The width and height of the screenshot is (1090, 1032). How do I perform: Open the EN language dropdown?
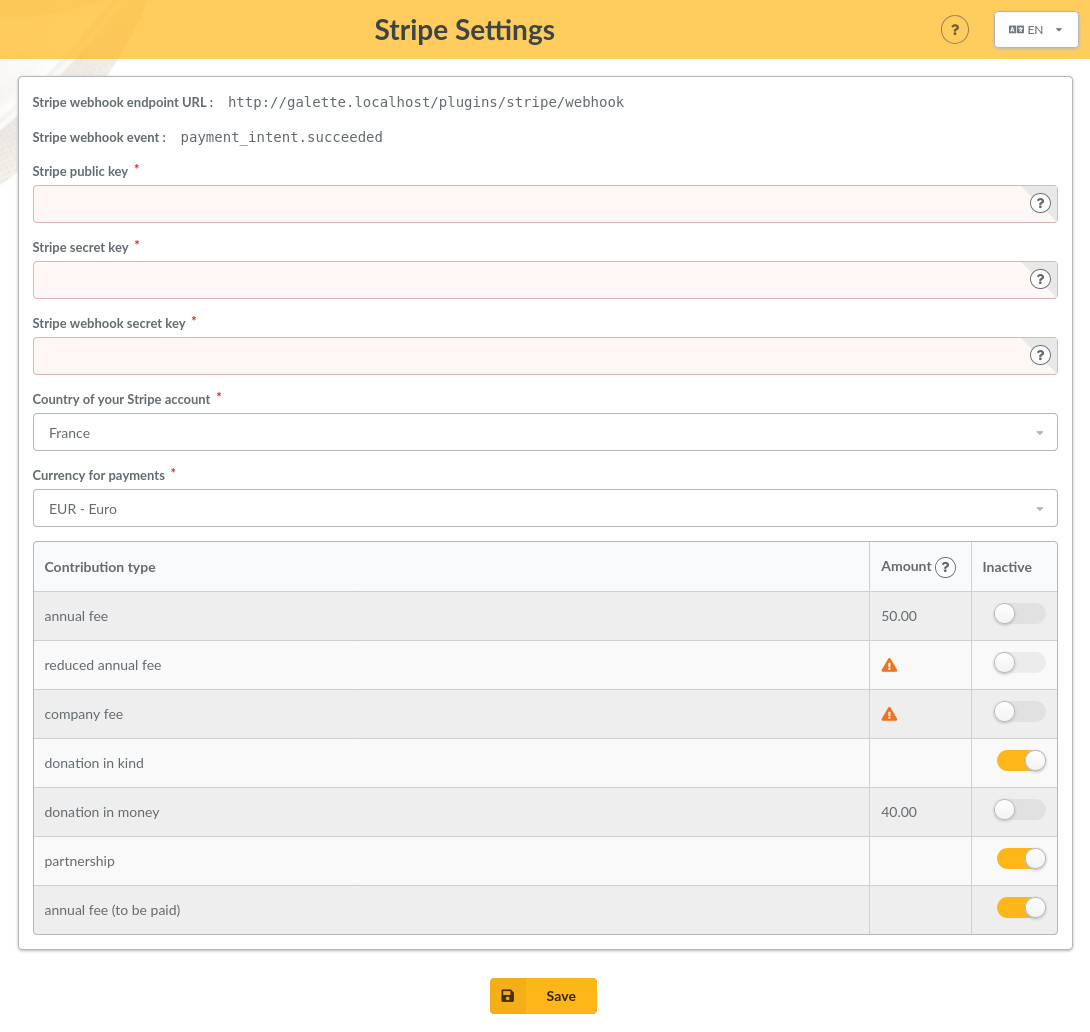(1036, 29)
